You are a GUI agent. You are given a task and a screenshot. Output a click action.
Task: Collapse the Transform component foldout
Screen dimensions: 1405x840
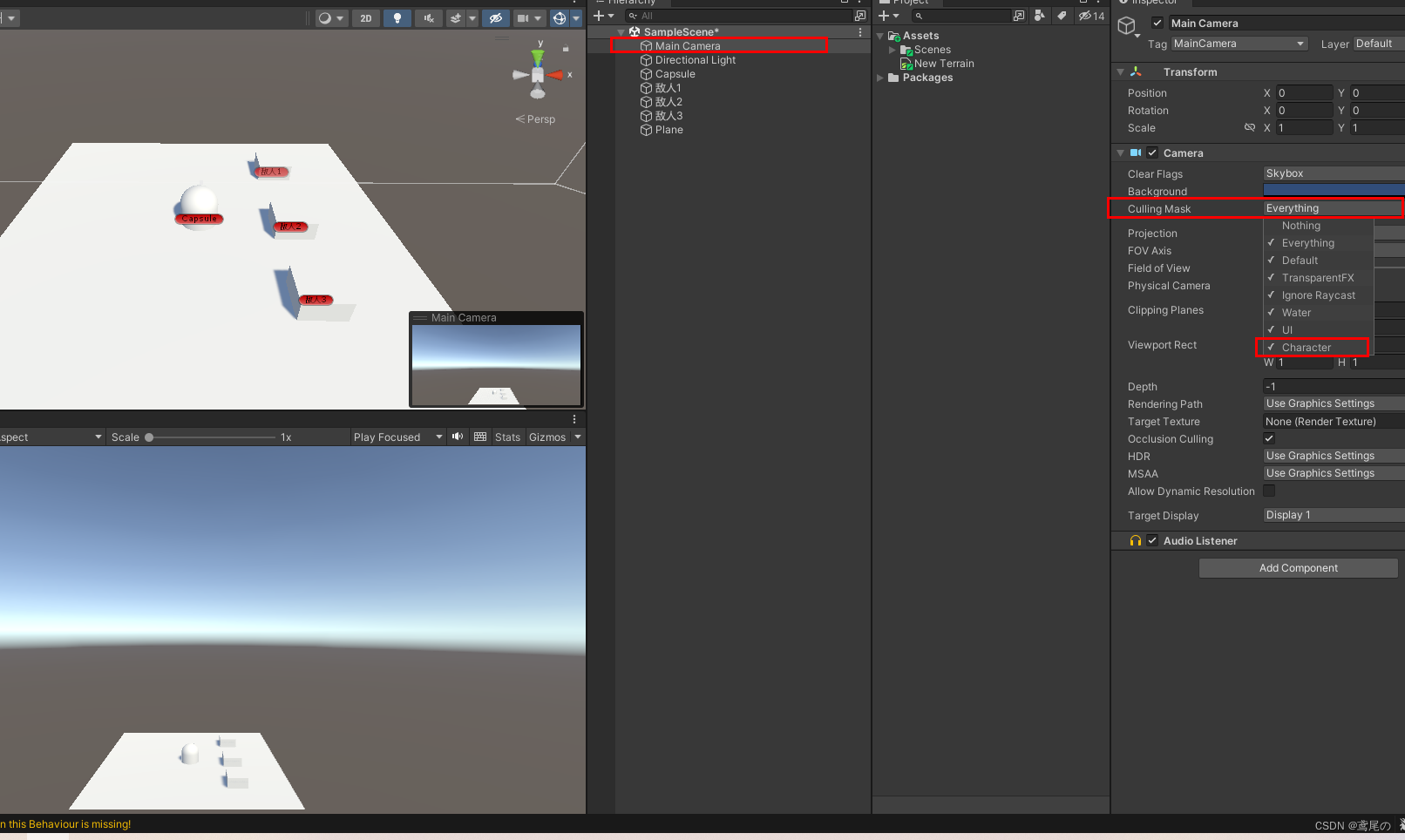(x=1120, y=72)
